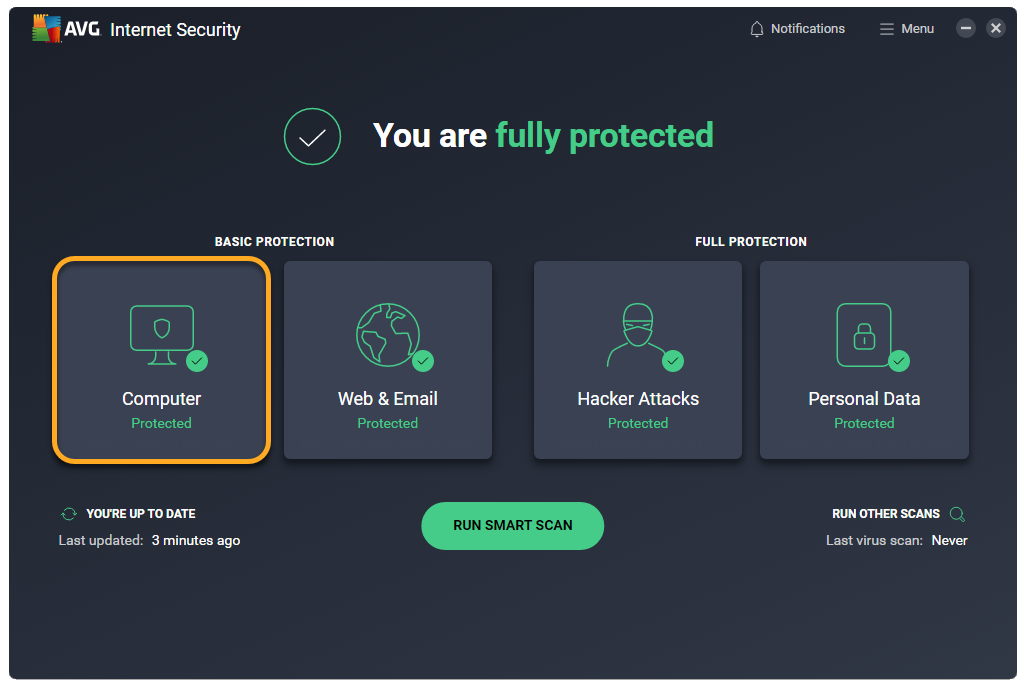This screenshot has height=686, width=1024.
Task: Click the hamburger Menu icon
Action: 887,29
